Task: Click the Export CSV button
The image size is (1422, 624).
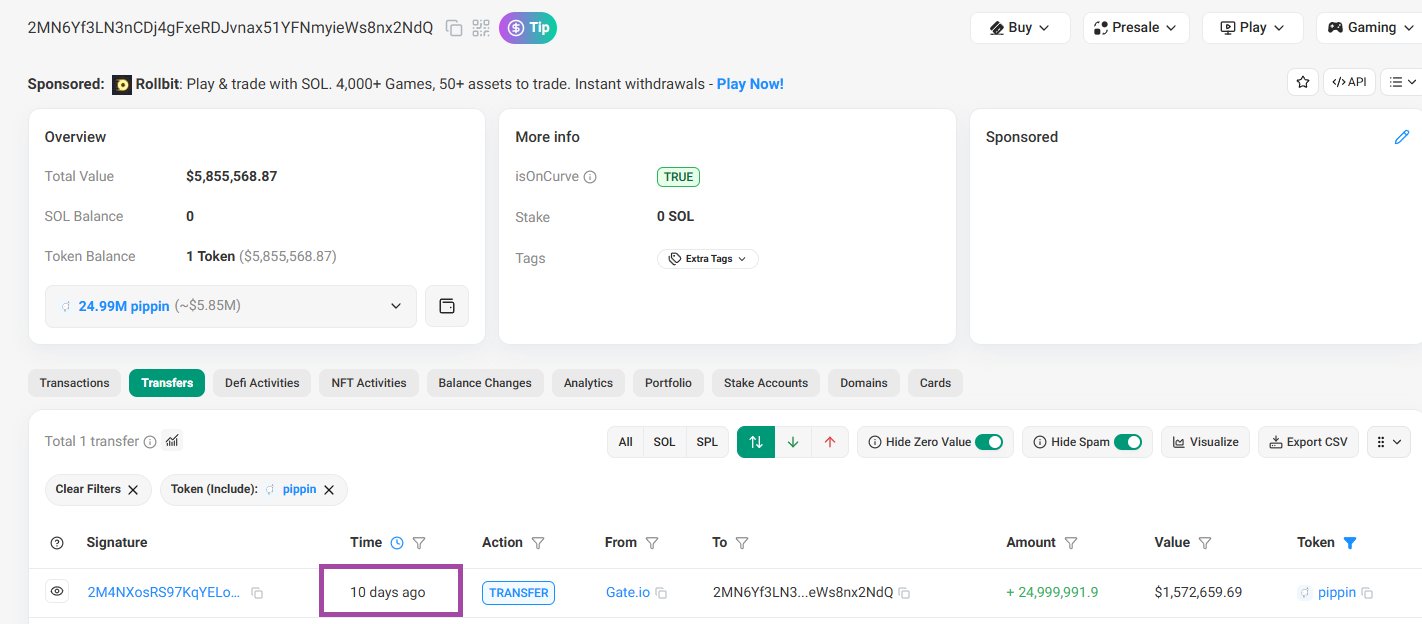Action: 1308,442
